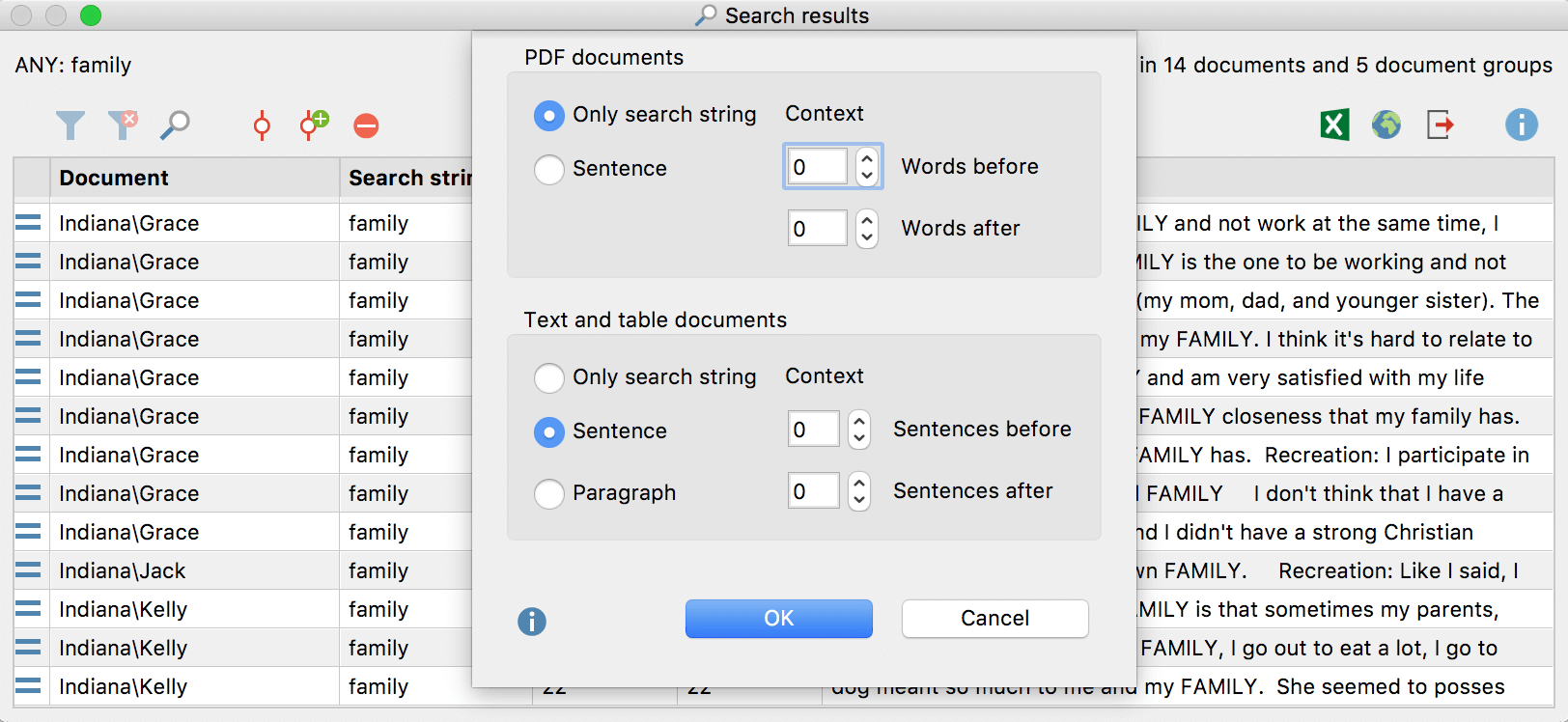Click the filter funnel icon
Viewport: 1568px width, 722px height.
tap(70, 125)
